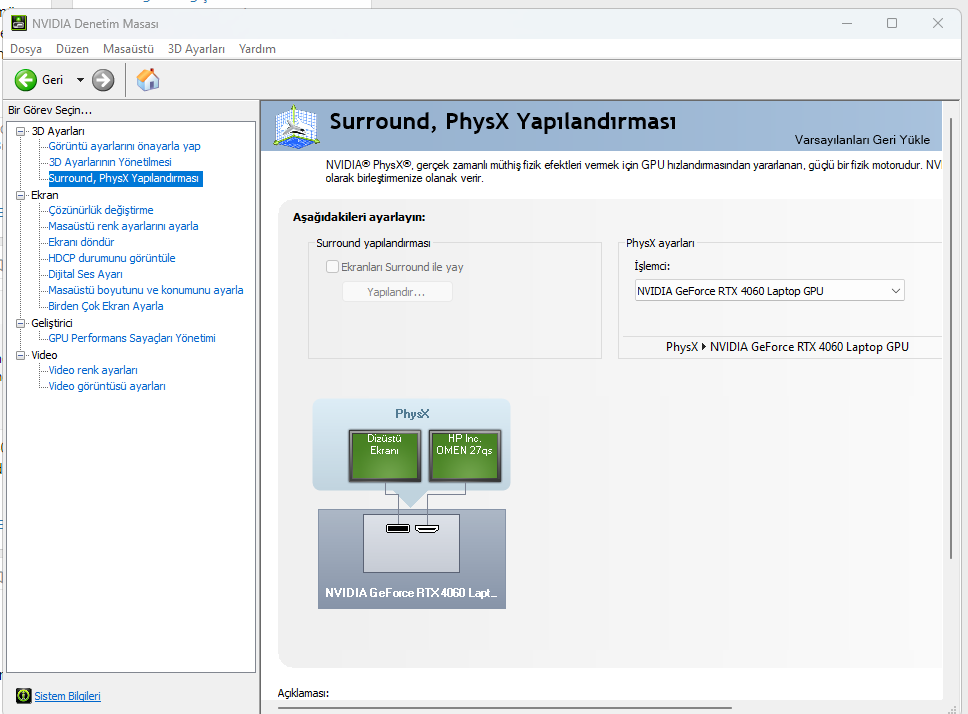The image size is (968, 714).
Task: Click the green Back arrow icon
Action: [x=26, y=80]
